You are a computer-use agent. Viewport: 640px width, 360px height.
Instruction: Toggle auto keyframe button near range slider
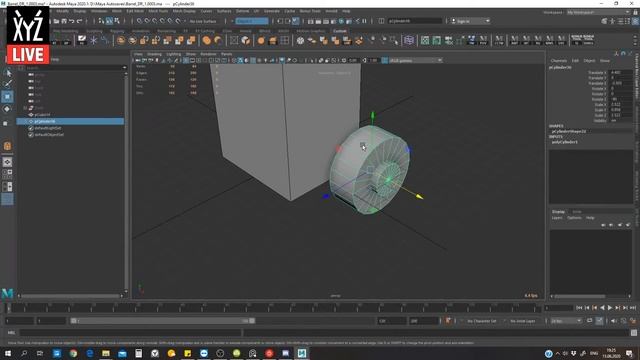tap(448, 321)
